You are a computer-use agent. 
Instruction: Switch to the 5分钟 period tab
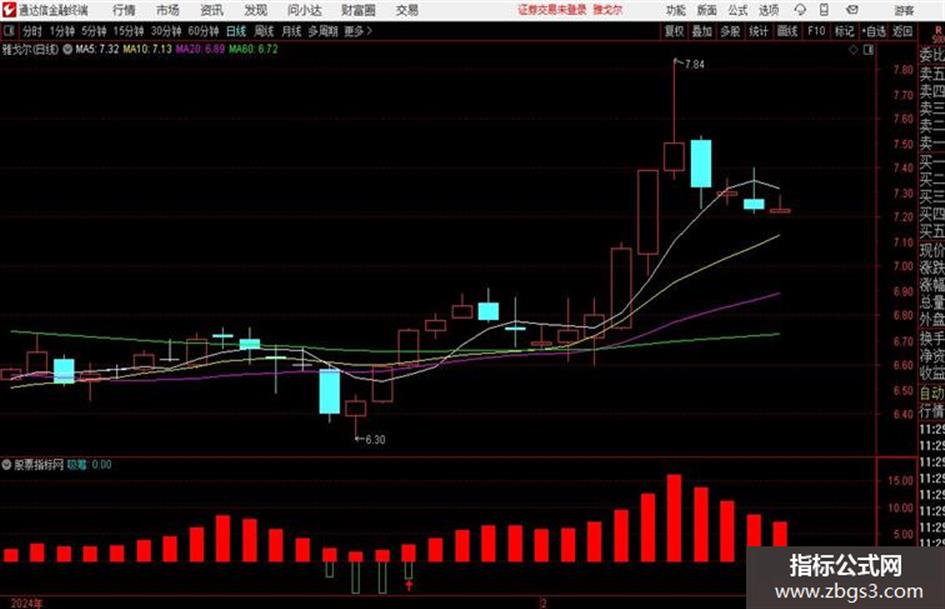(94, 31)
